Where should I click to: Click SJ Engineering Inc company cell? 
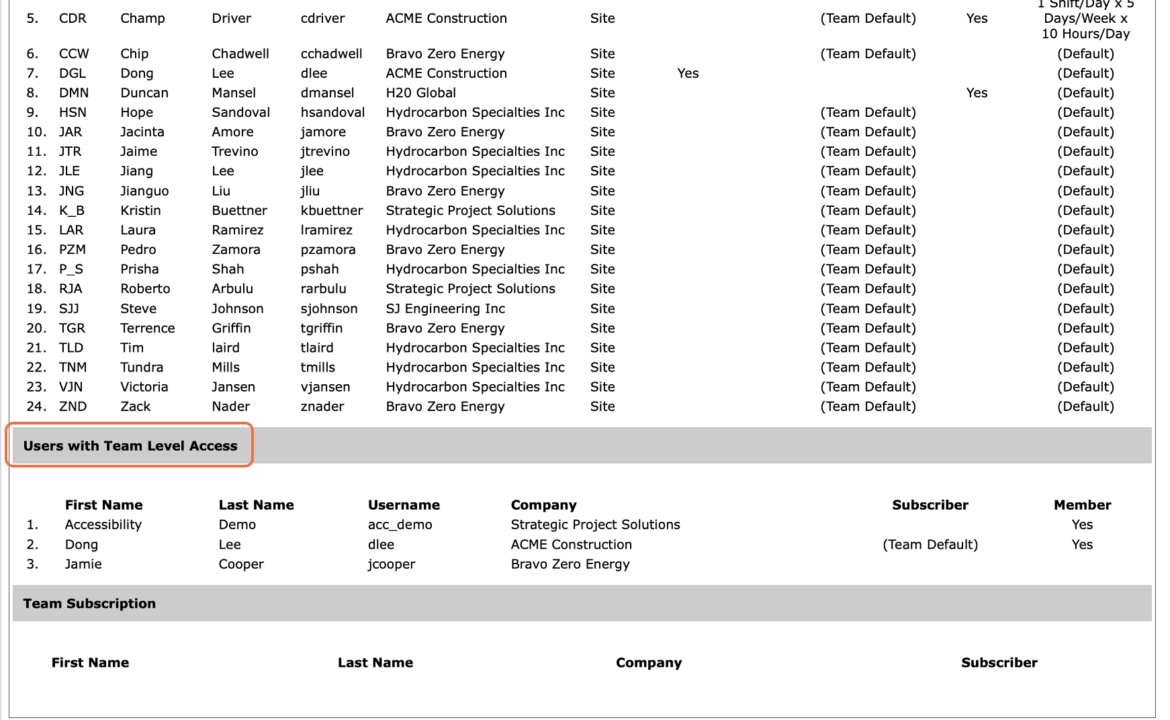click(x=445, y=308)
